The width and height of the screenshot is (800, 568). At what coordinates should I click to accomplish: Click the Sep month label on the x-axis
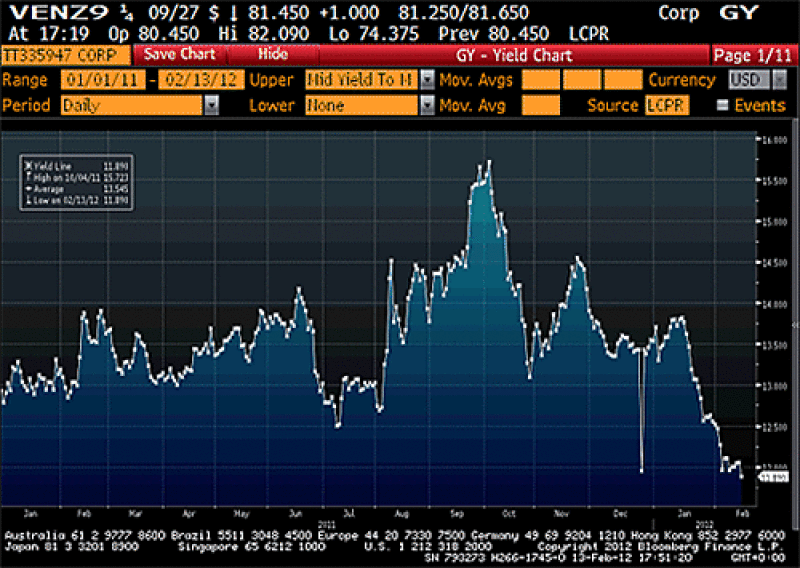(456, 513)
